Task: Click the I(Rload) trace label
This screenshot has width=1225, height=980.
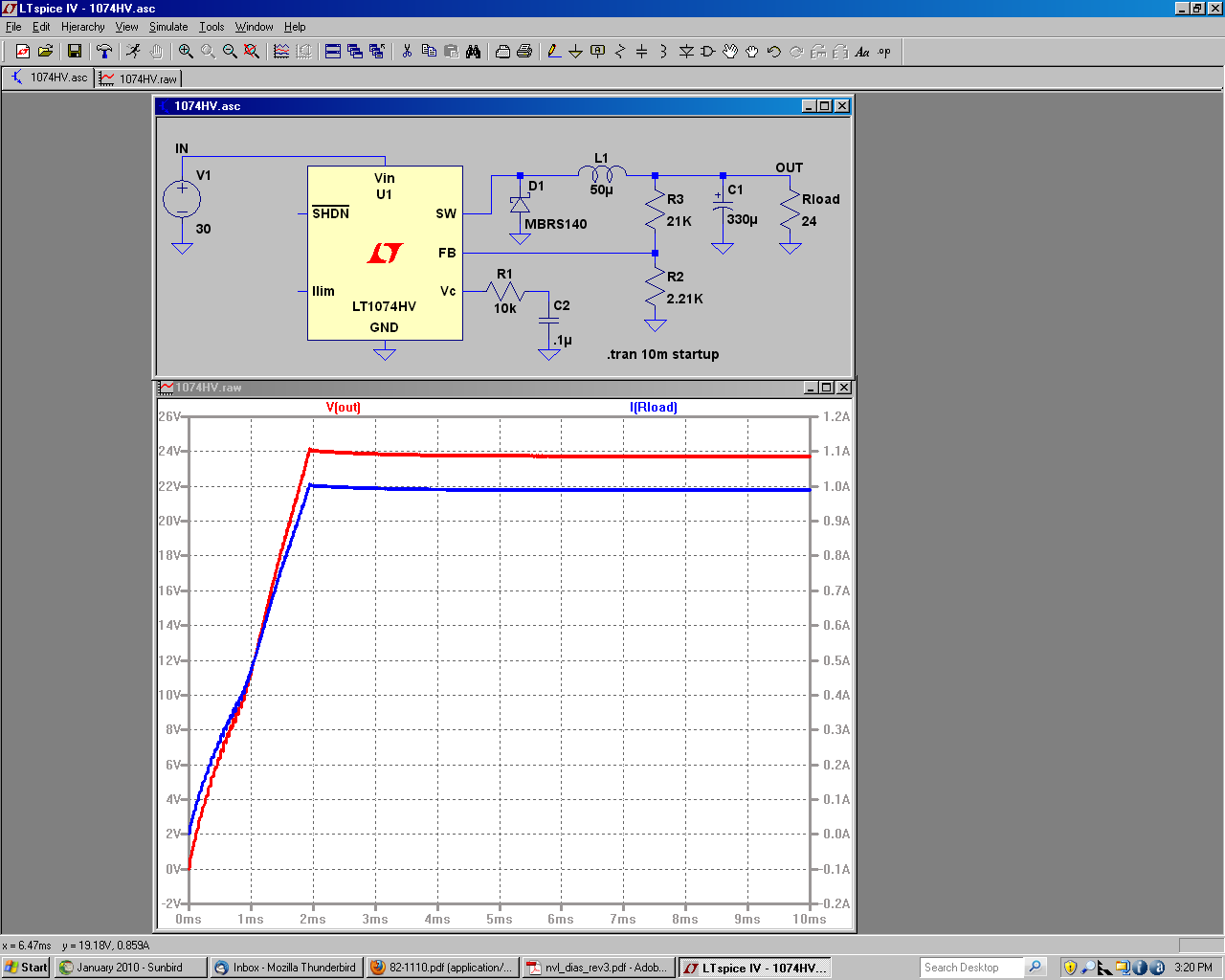Action: (x=654, y=407)
